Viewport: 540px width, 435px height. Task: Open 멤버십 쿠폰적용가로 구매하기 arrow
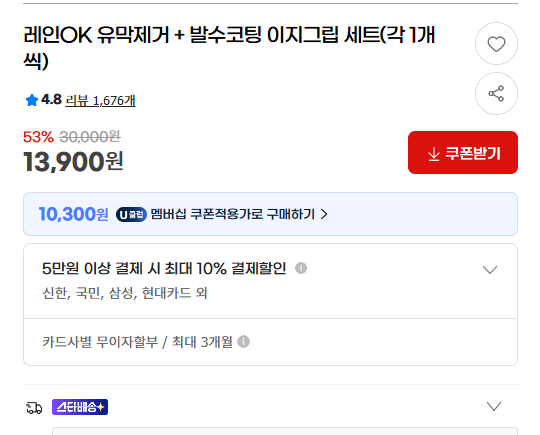pyautogui.click(x=324, y=214)
